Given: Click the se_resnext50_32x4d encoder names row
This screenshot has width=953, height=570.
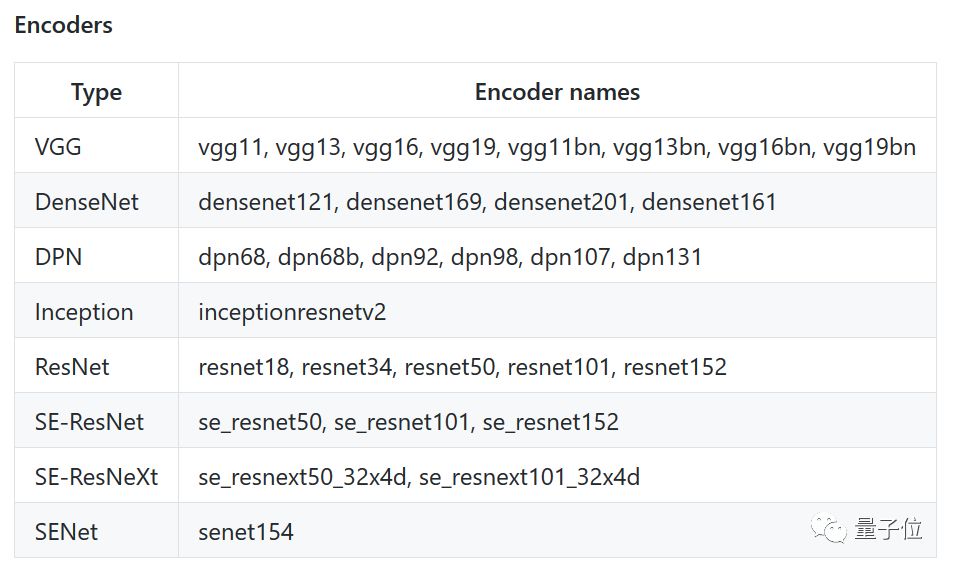Looking at the screenshot, I should tap(419, 477).
